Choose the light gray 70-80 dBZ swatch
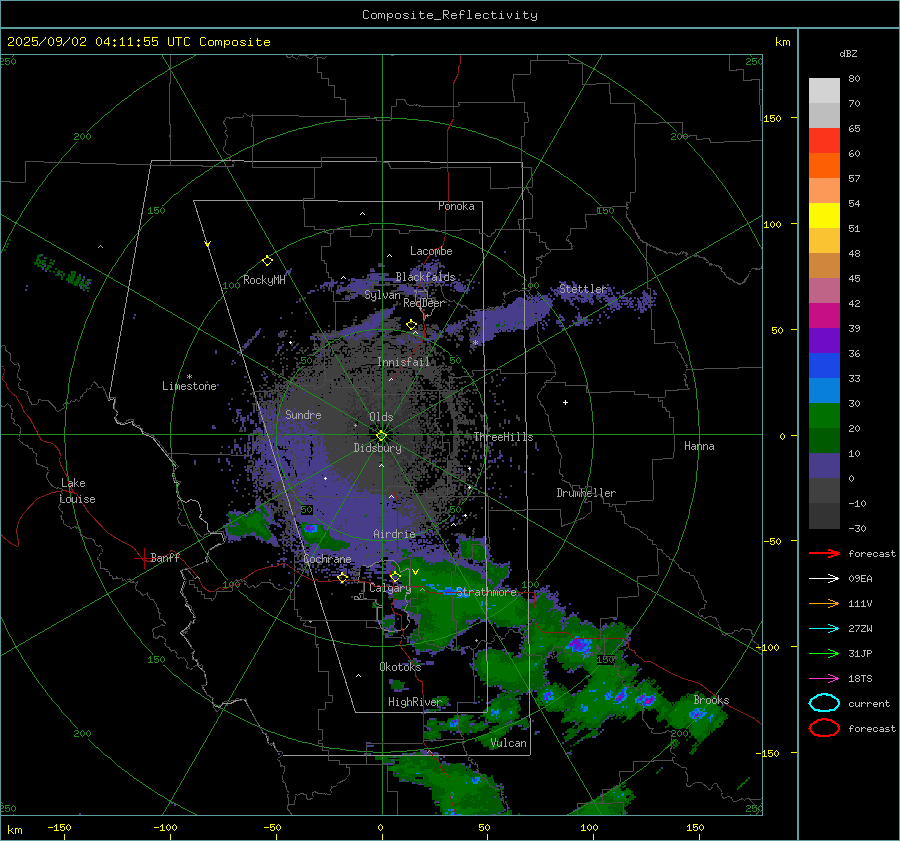The width and height of the screenshot is (900, 841). 824,91
